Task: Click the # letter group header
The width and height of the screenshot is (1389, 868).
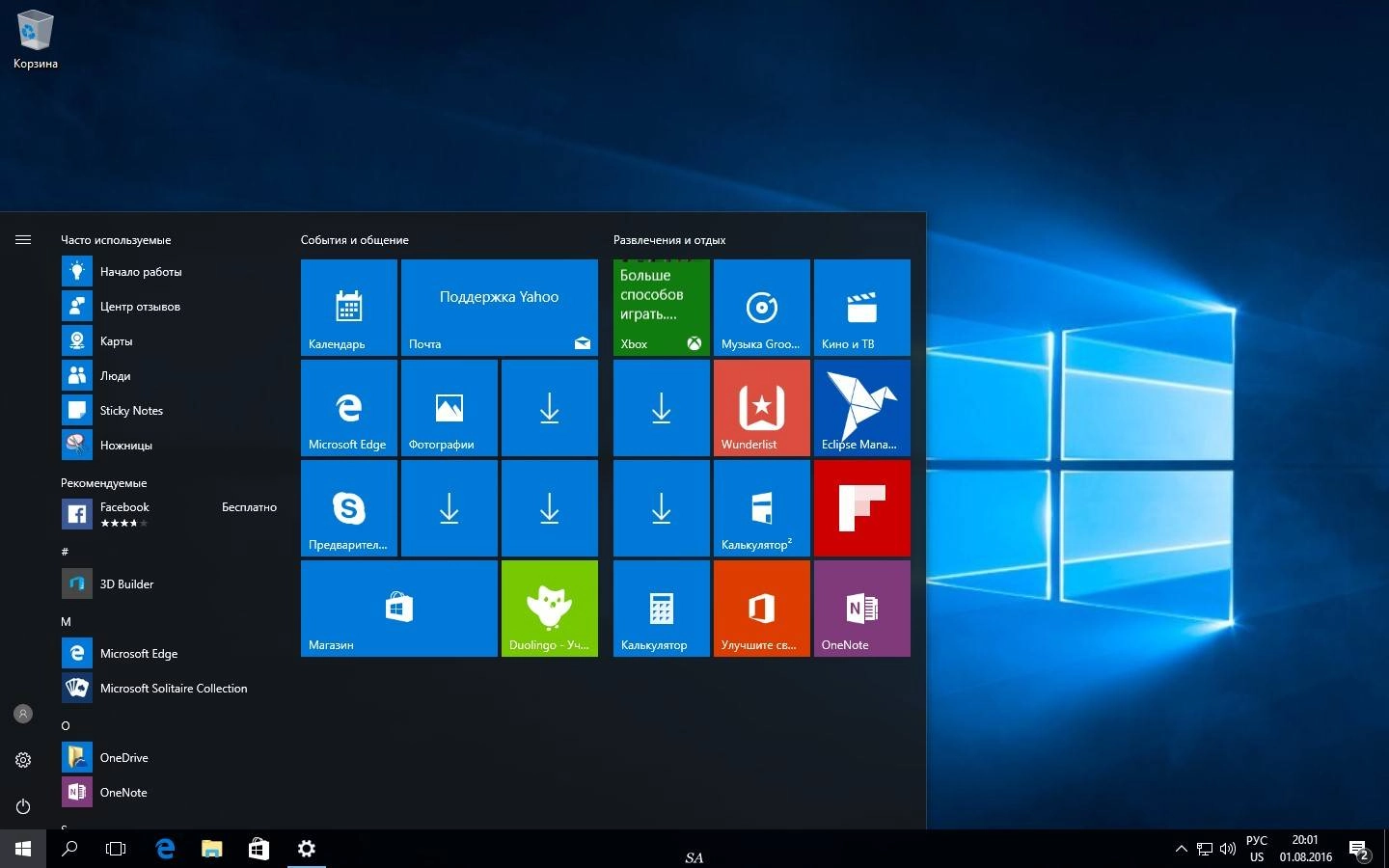Action: [65, 552]
